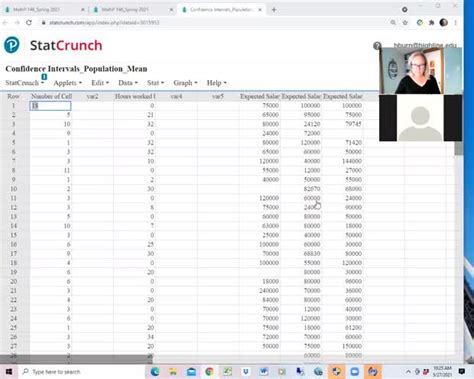The height and width of the screenshot is (379, 474).
Task: Click the blank participant avatar thumbnail
Action: 421,118
